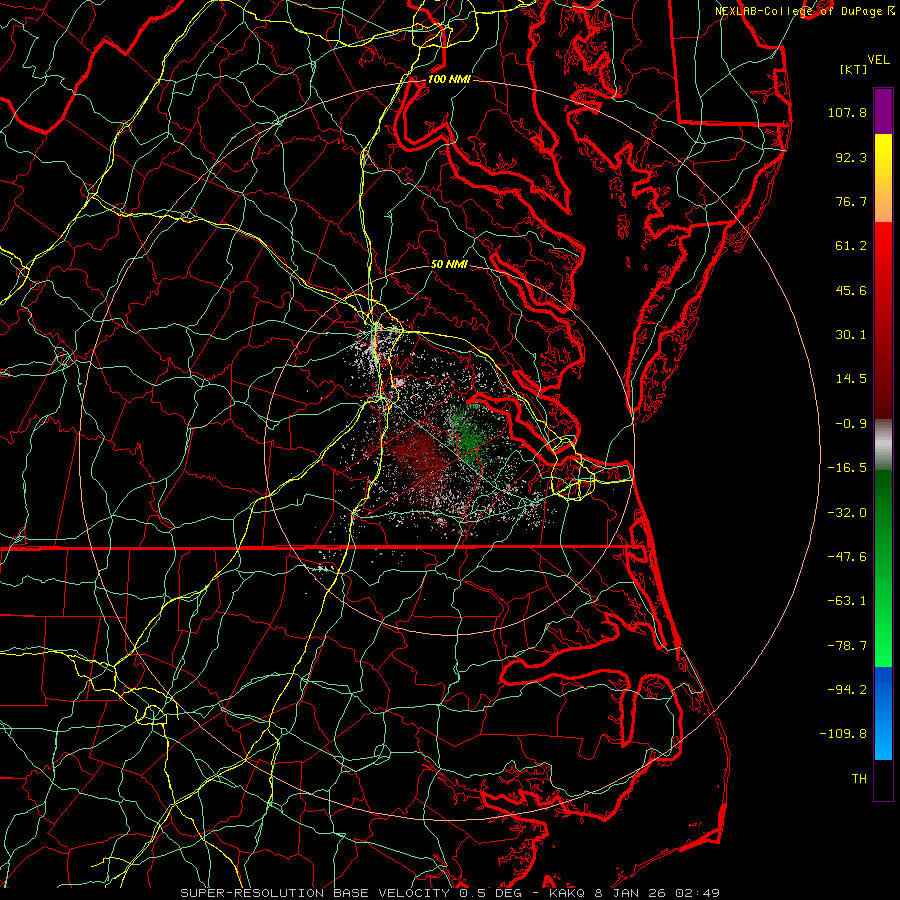Click the -0.9 velocity scale value
The image size is (900, 900).
851,424
